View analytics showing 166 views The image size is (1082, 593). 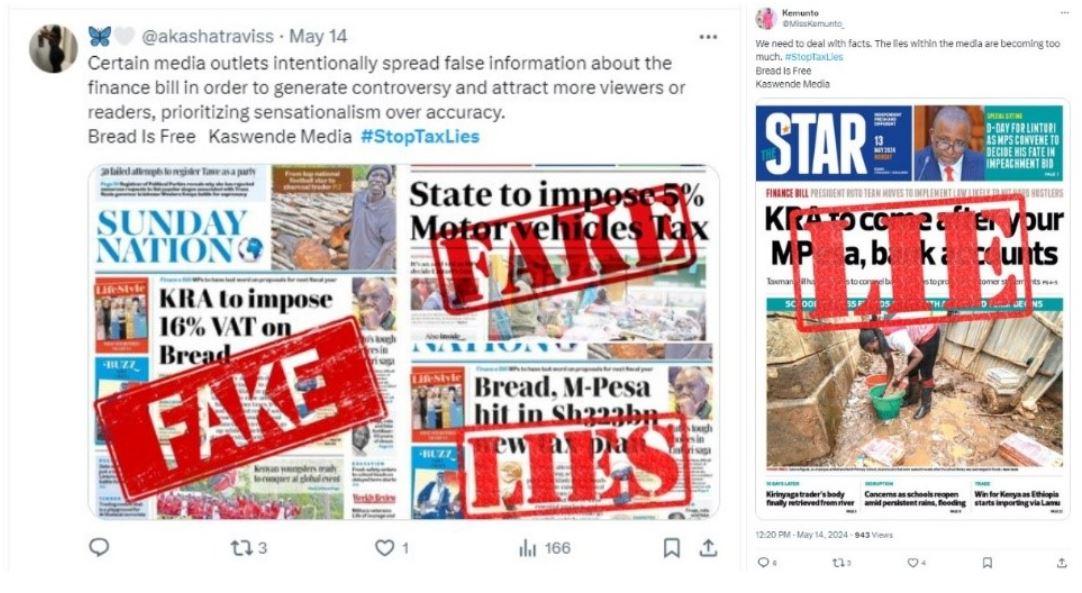(x=544, y=548)
